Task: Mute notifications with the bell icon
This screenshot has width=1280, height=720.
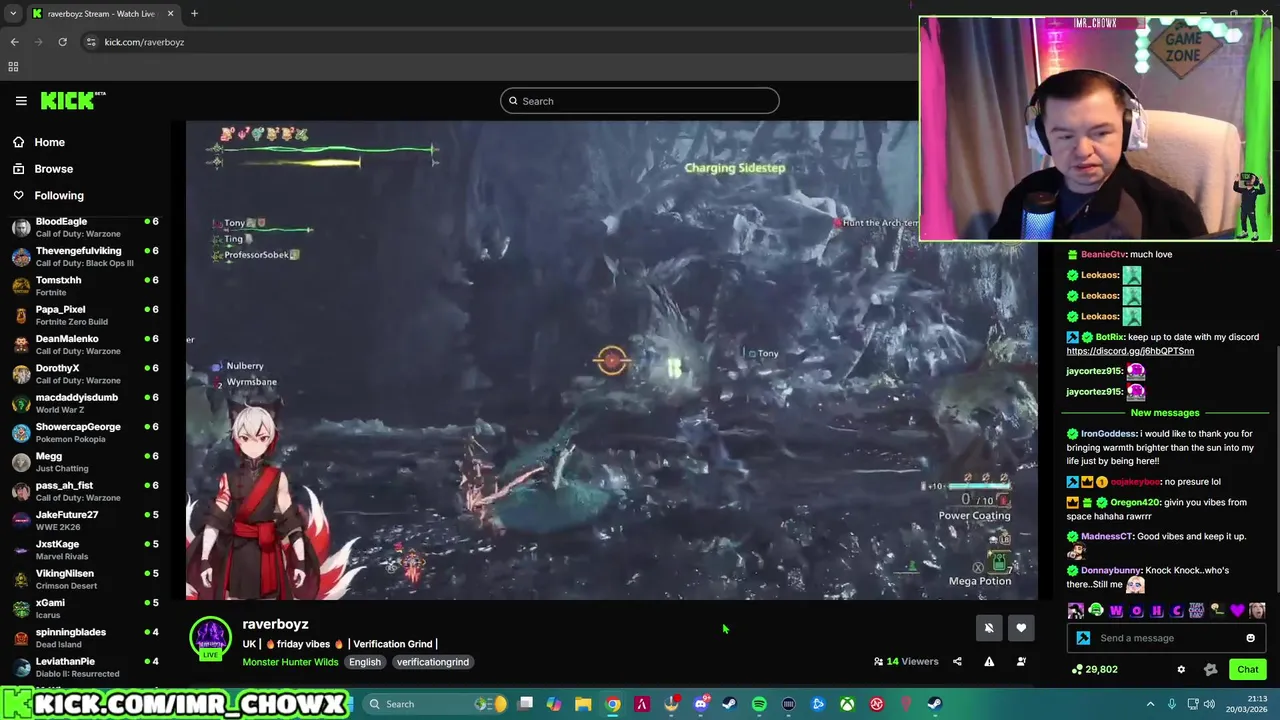Action: (x=989, y=628)
